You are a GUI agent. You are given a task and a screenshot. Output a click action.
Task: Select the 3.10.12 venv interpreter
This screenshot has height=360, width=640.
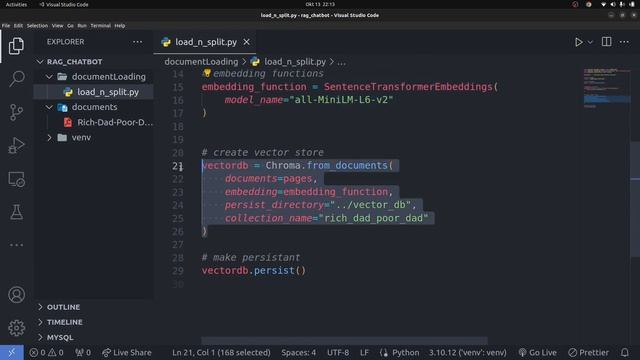pyautogui.click(x=467, y=352)
